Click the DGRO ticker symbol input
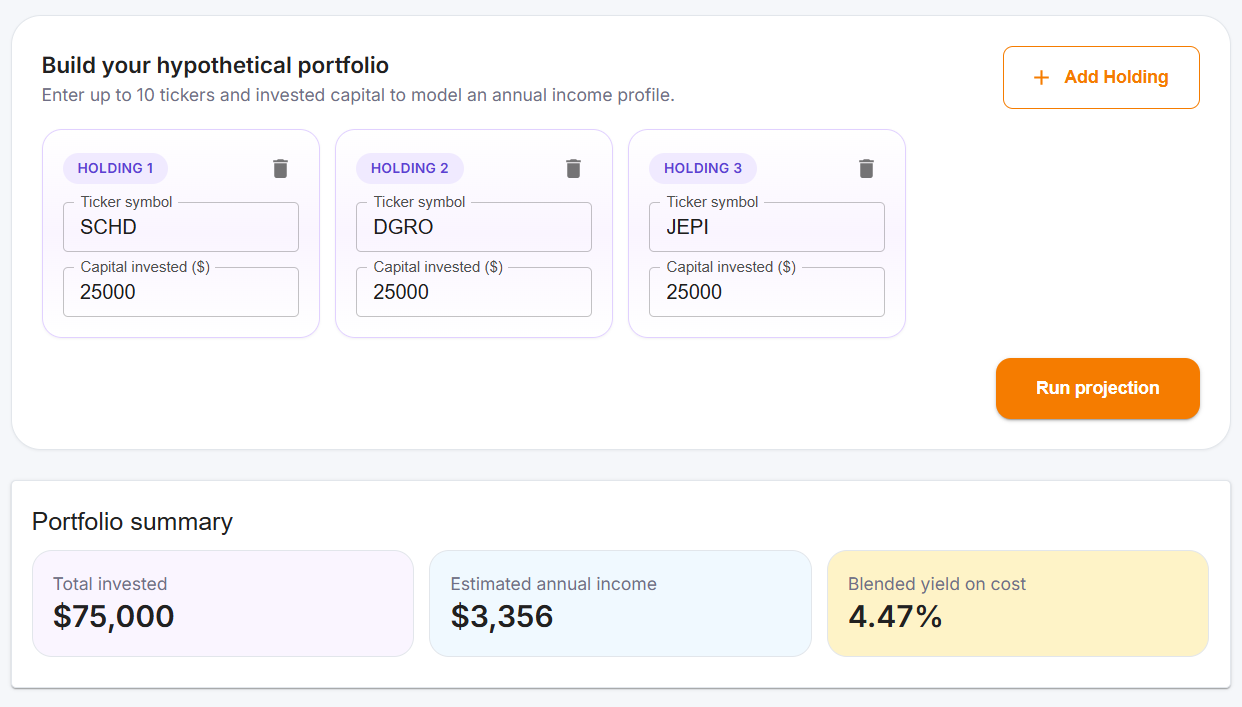Screen dimensions: 1242x707 click(473, 227)
